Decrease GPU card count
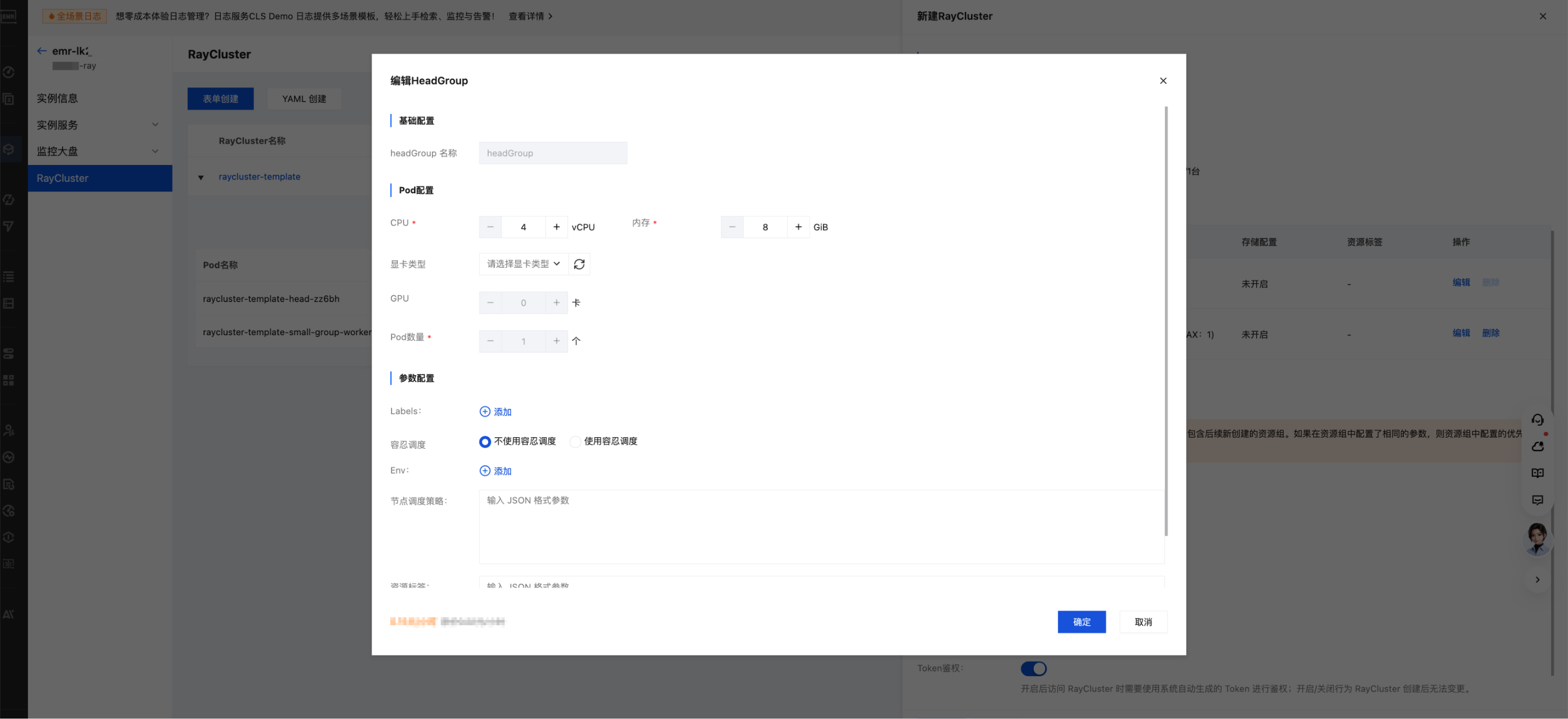The width and height of the screenshot is (1568, 719). (x=490, y=303)
